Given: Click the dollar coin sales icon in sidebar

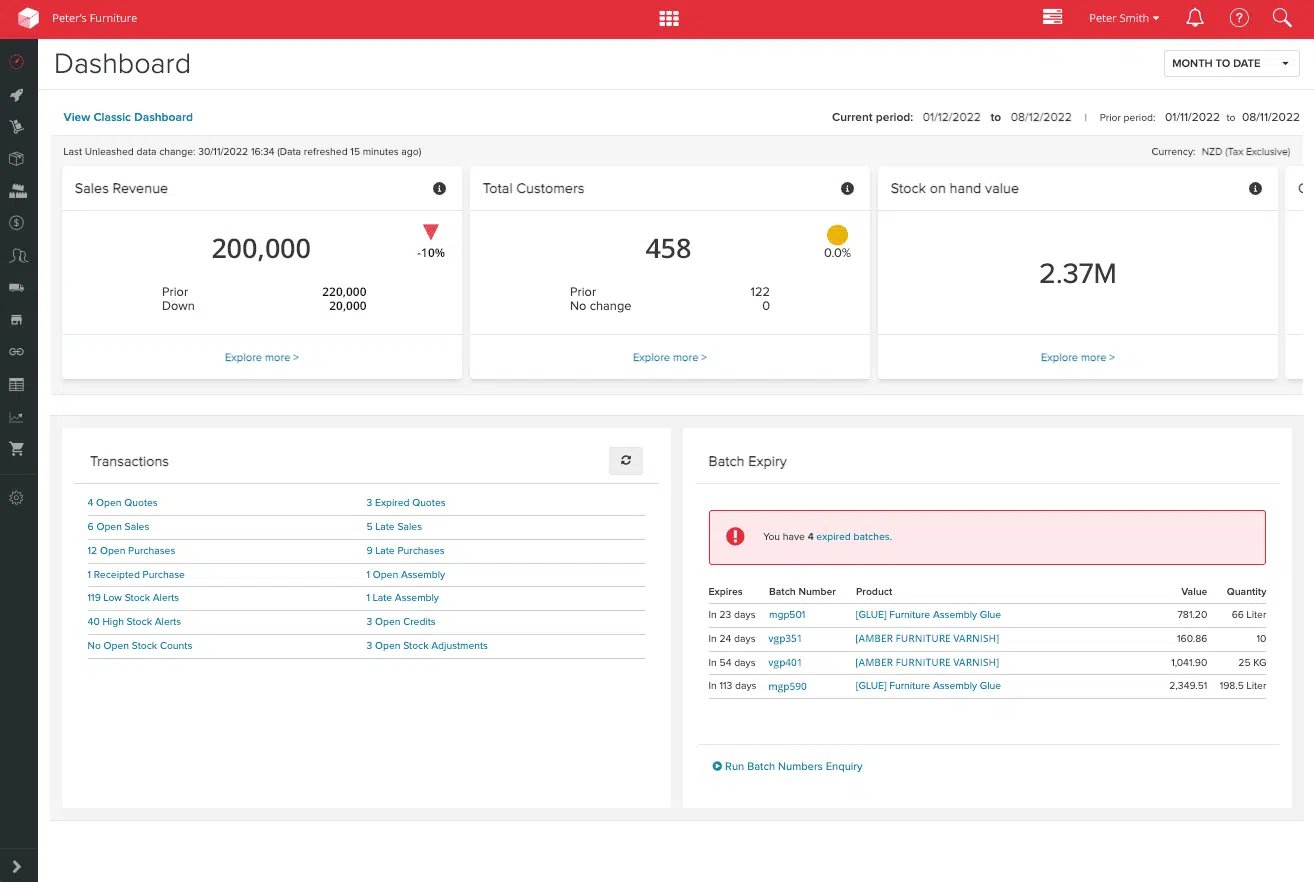Looking at the screenshot, I should [x=17, y=223].
